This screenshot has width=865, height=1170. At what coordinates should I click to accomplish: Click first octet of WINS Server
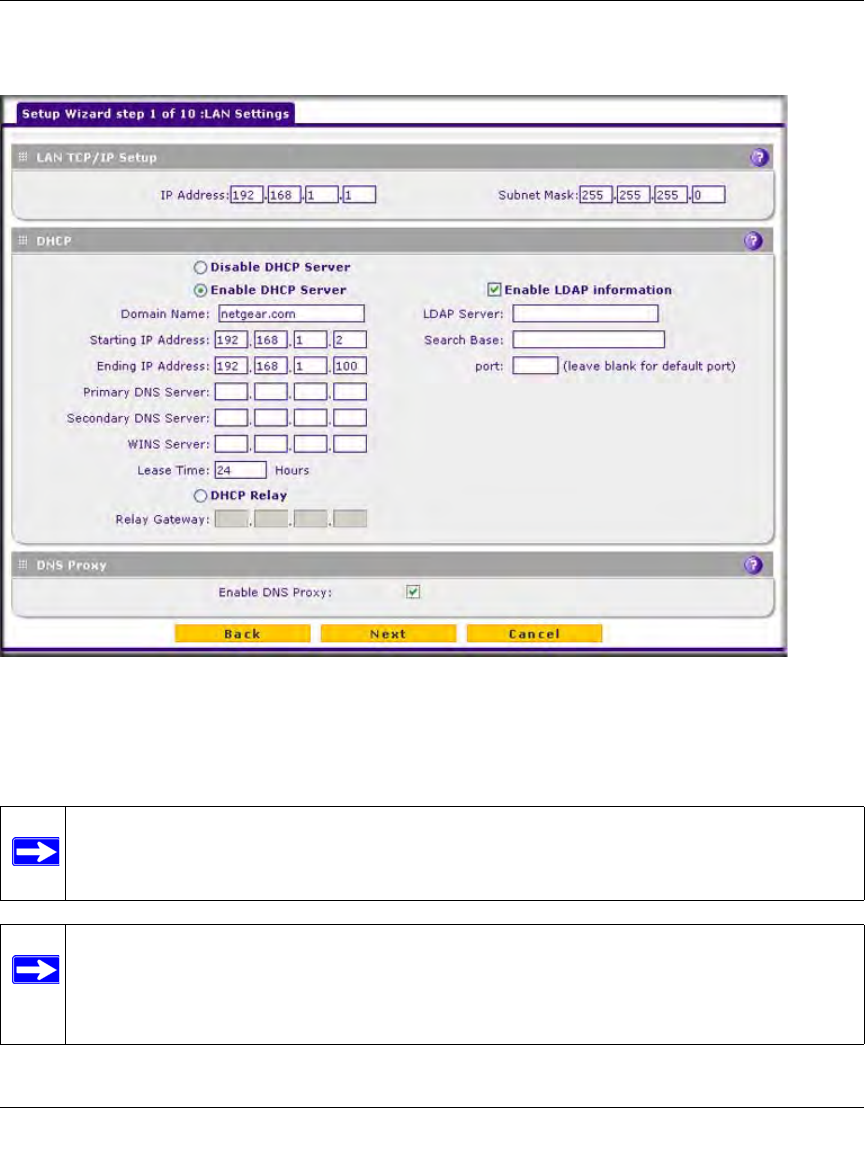231,444
